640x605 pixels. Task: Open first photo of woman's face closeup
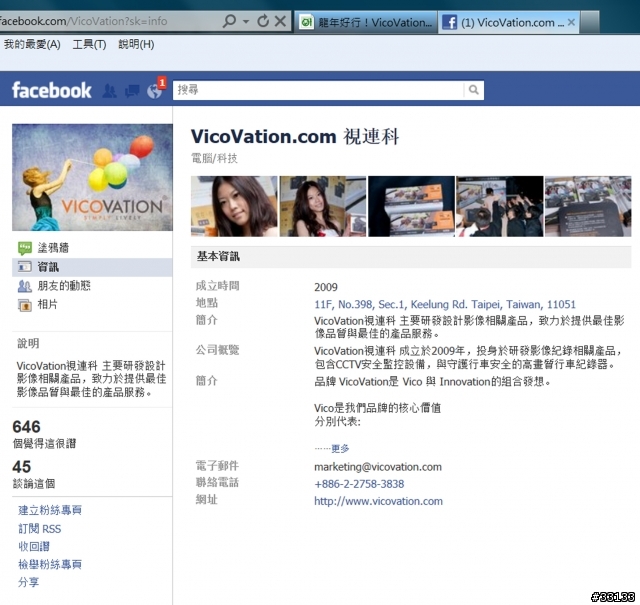[234, 206]
